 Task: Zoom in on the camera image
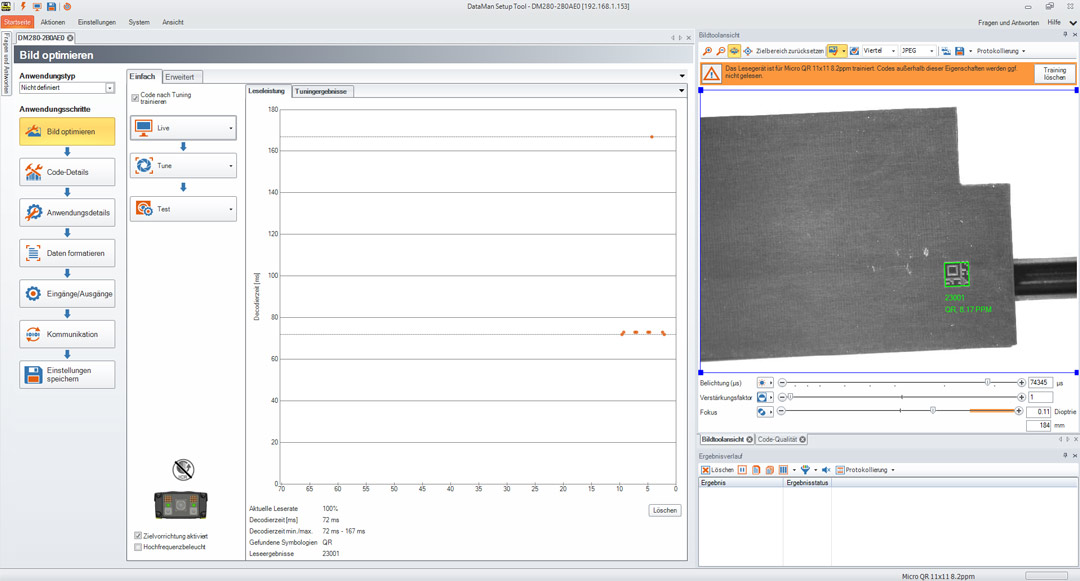tap(707, 51)
